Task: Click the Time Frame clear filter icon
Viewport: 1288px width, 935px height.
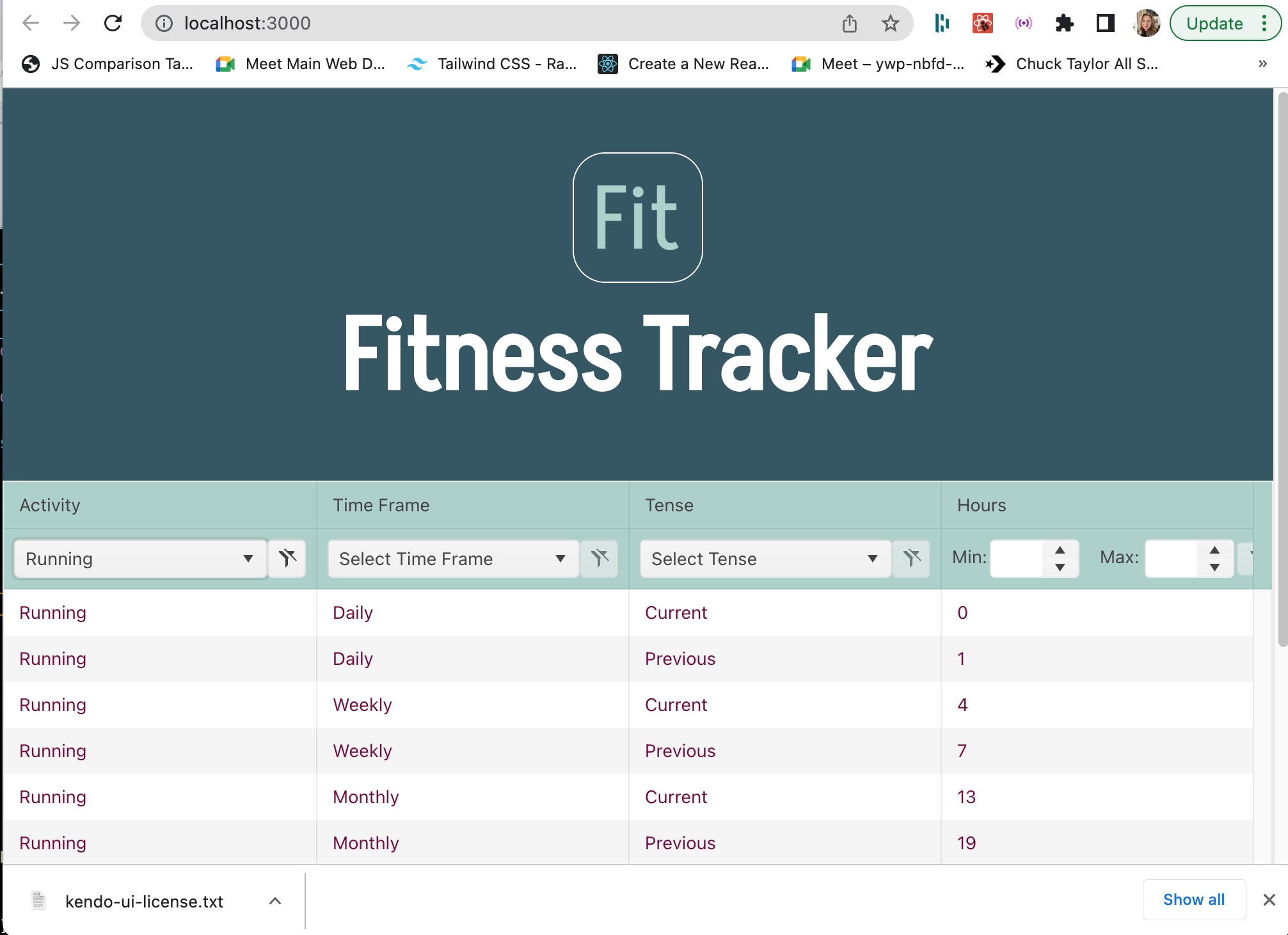Action: point(600,559)
